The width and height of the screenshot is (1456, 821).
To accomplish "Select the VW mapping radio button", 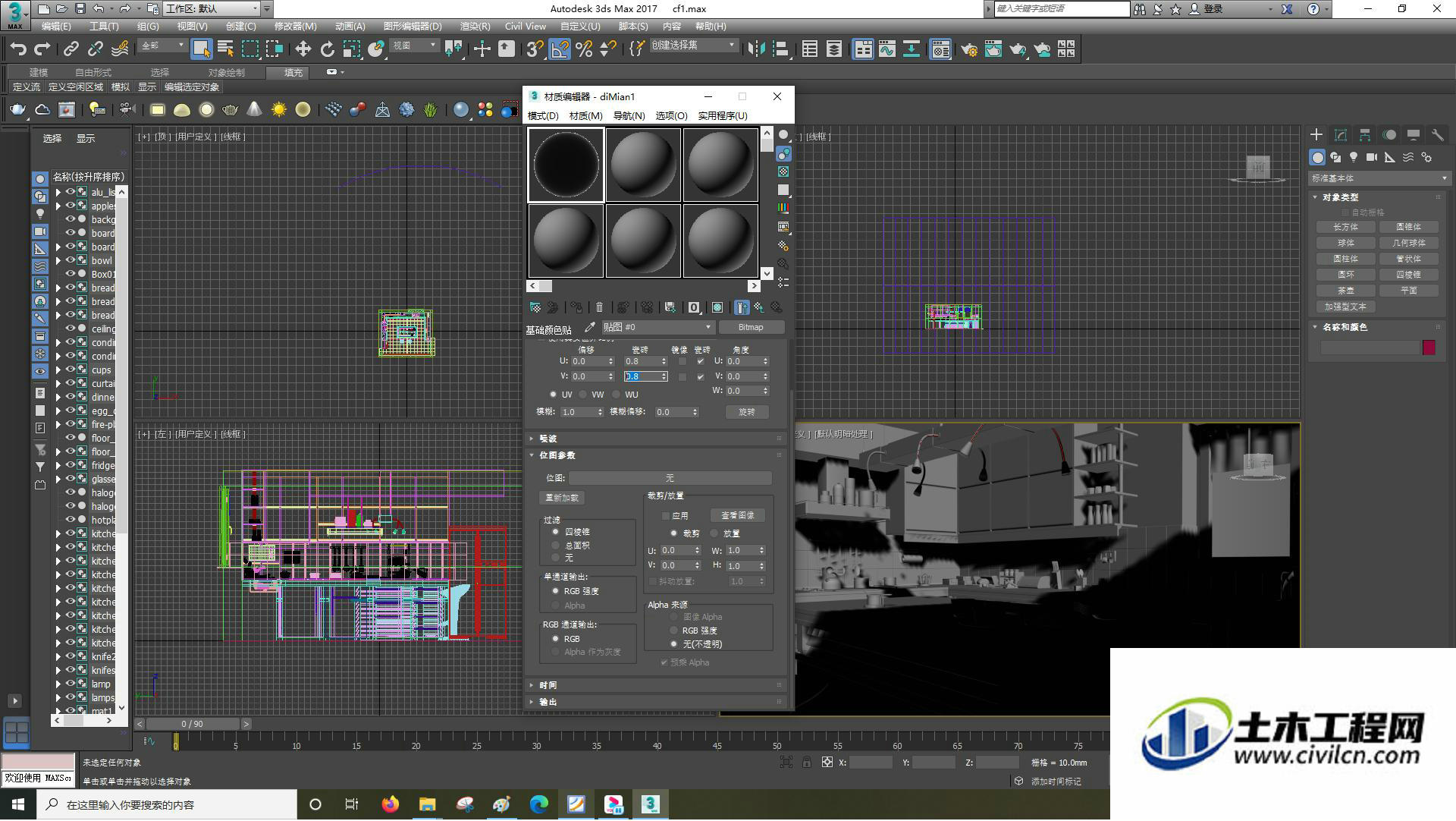I will (582, 395).
